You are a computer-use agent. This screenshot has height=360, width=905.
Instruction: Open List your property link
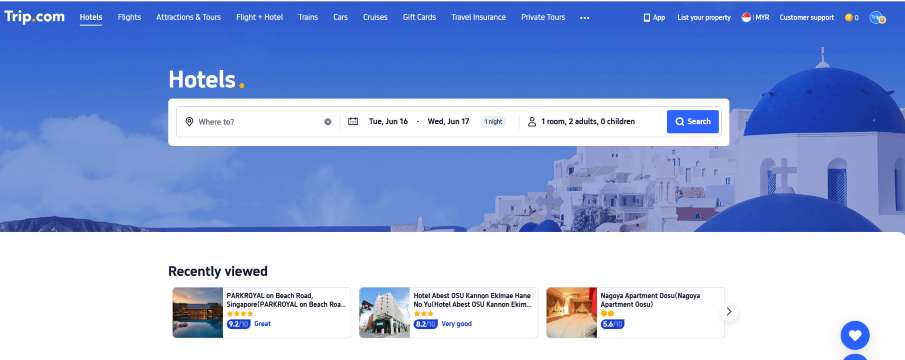click(x=704, y=17)
